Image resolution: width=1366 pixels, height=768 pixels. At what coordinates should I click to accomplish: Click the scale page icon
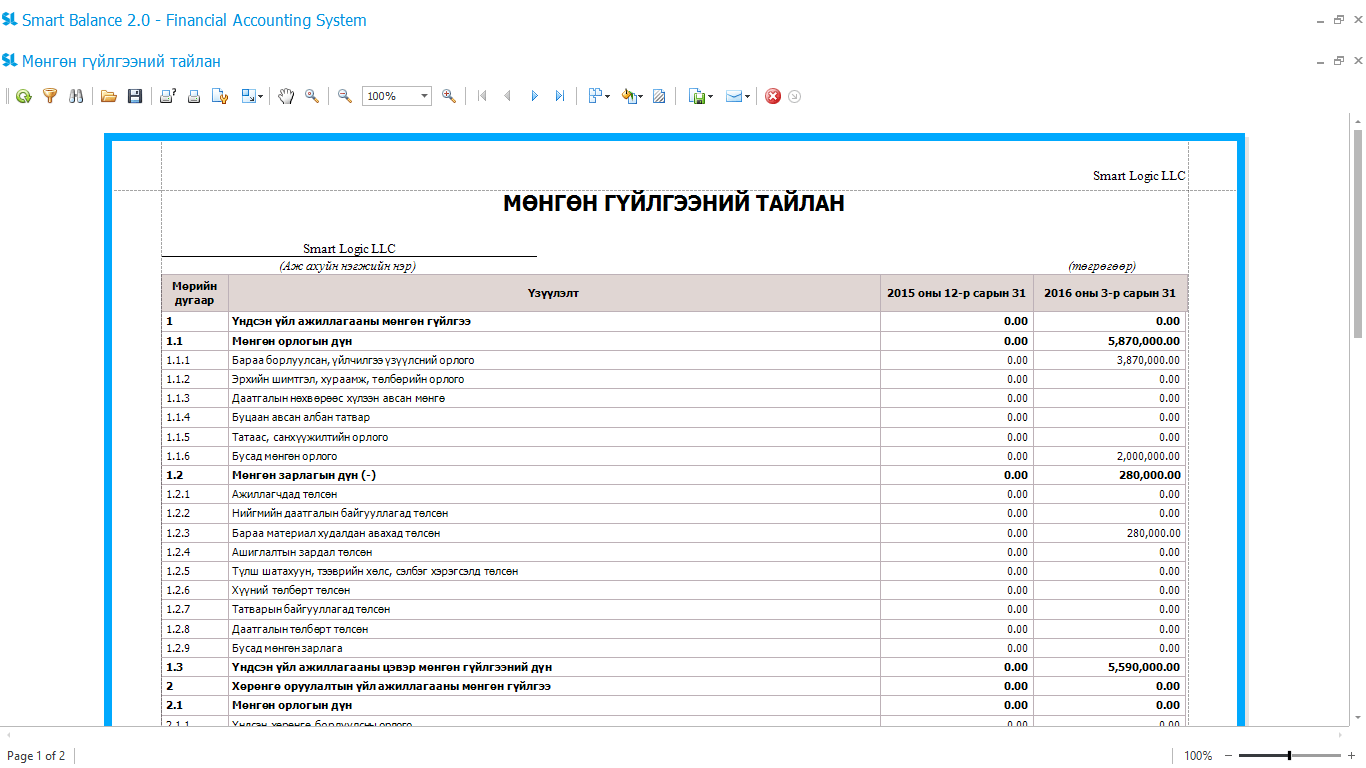(x=248, y=96)
